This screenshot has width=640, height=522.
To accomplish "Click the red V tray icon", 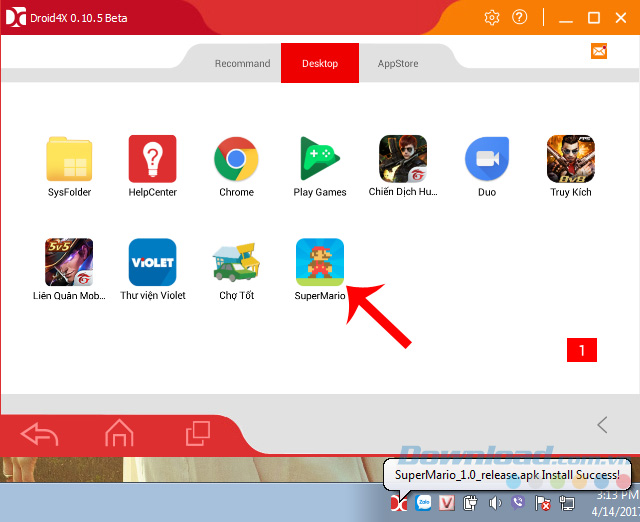I will point(447,503).
